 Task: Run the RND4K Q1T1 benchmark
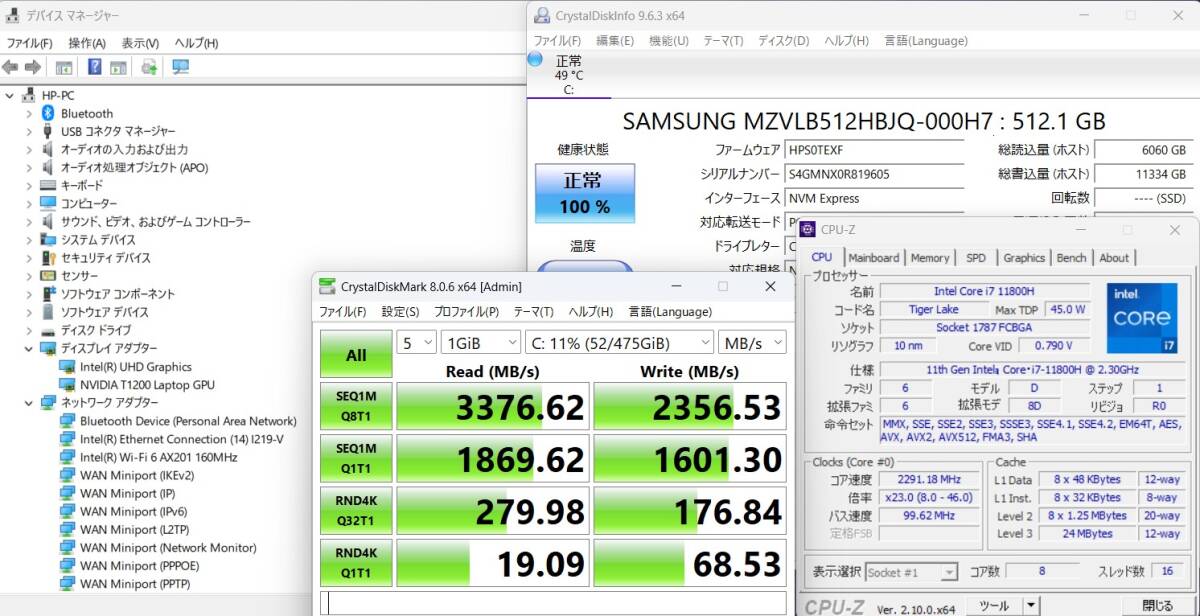(356, 564)
